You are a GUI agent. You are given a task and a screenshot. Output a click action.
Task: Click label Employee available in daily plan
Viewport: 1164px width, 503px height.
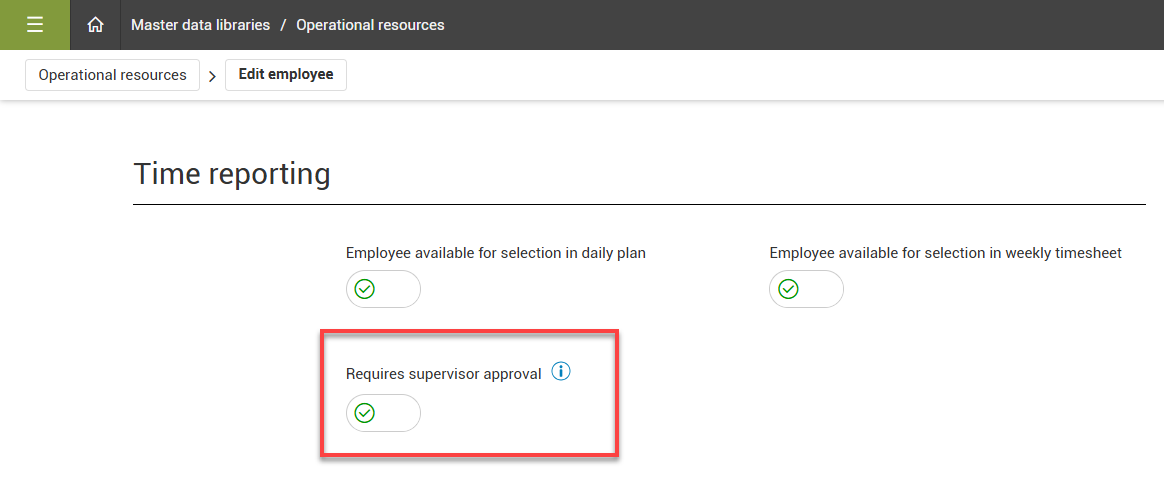coord(495,253)
